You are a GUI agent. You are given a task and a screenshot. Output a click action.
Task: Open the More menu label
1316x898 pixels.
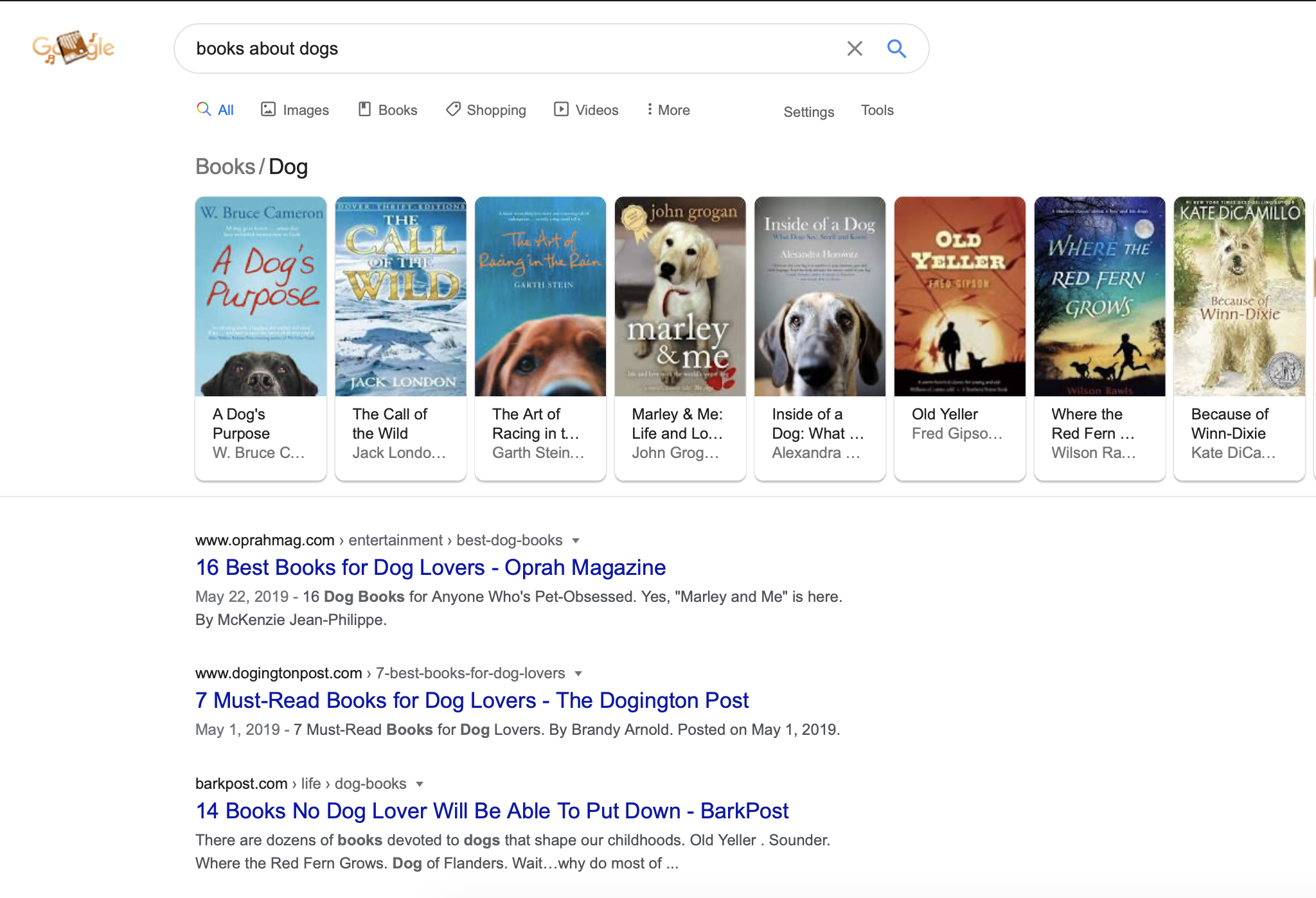pos(674,110)
